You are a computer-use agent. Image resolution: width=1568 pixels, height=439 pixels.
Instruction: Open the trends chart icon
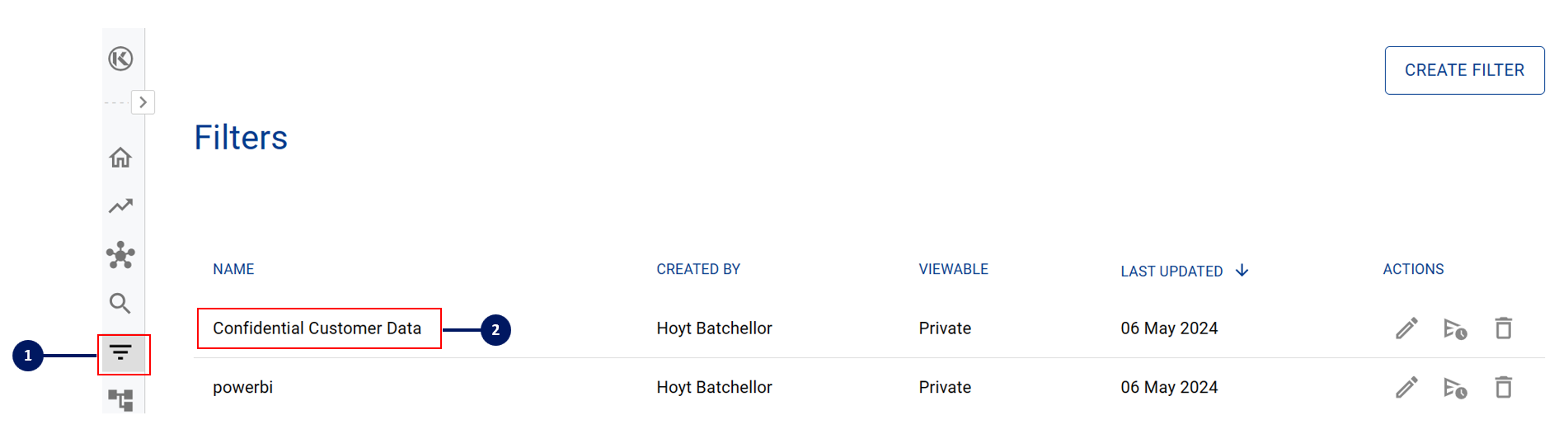coord(120,205)
